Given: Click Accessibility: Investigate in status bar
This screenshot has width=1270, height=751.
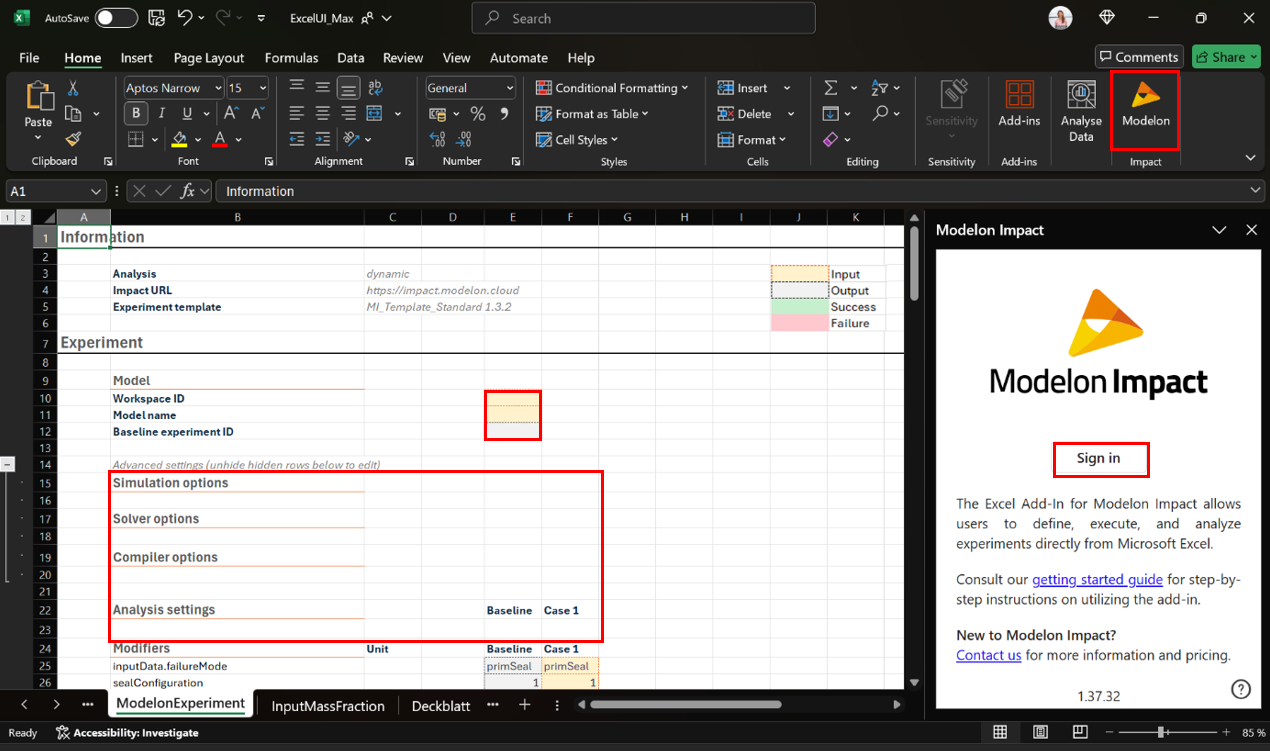Looking at the screenshot, I should [127, 733].
